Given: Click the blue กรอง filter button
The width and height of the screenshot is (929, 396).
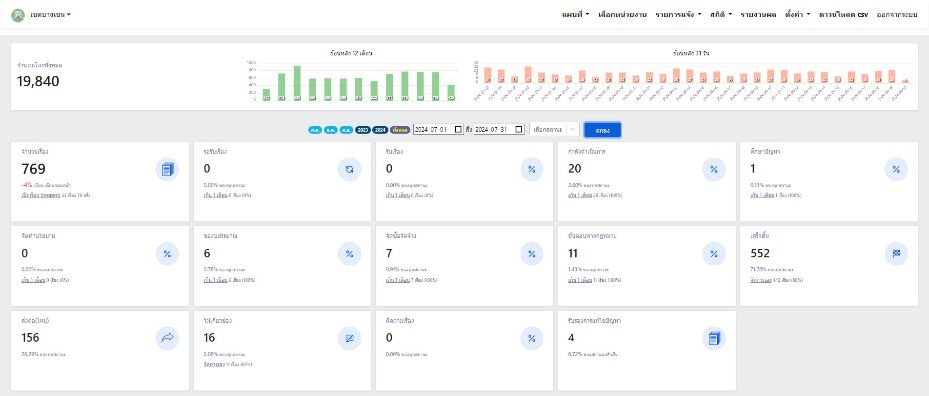Looking at the screenshot, I should click(x=603, y=130).
